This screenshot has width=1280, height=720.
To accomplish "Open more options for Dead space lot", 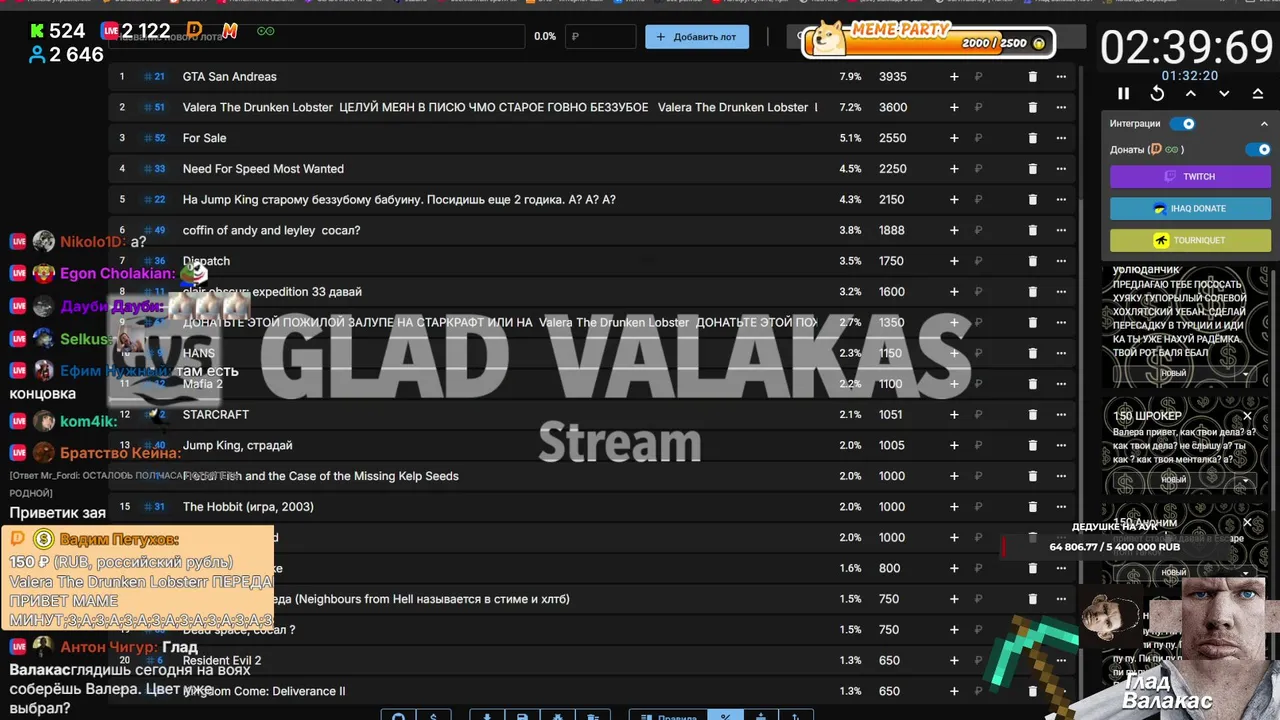I will click(1061, 630).
